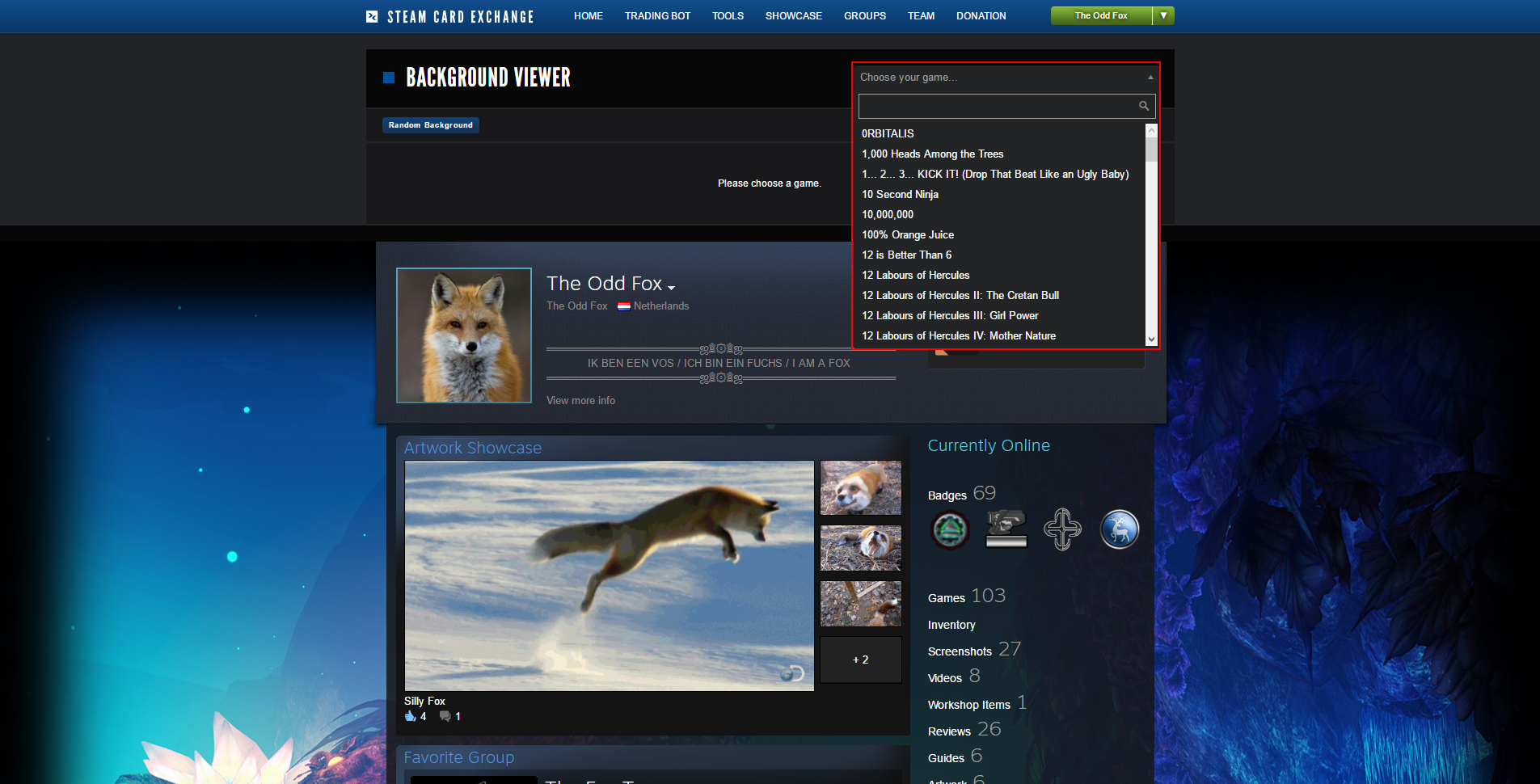The image size is (1540, 784).
Task: Select 1,000 Heads Among the Trees
Action: tap(1002, 154)
